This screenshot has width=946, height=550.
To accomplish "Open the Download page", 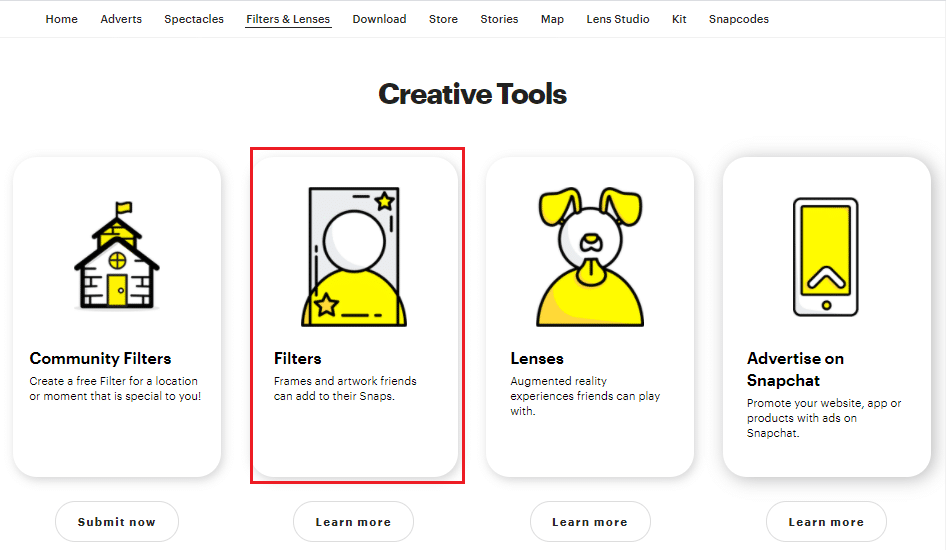I will (x=379, y=19).
